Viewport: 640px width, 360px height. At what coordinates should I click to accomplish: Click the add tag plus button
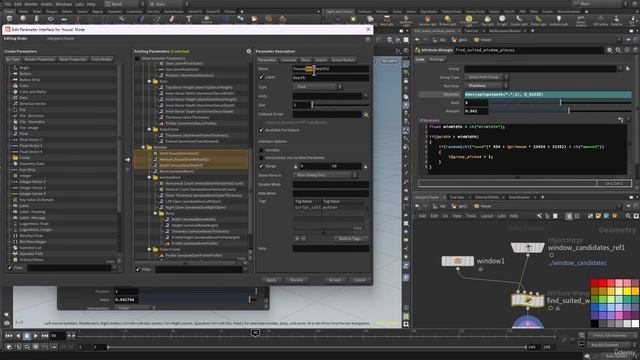pos(297,238)
